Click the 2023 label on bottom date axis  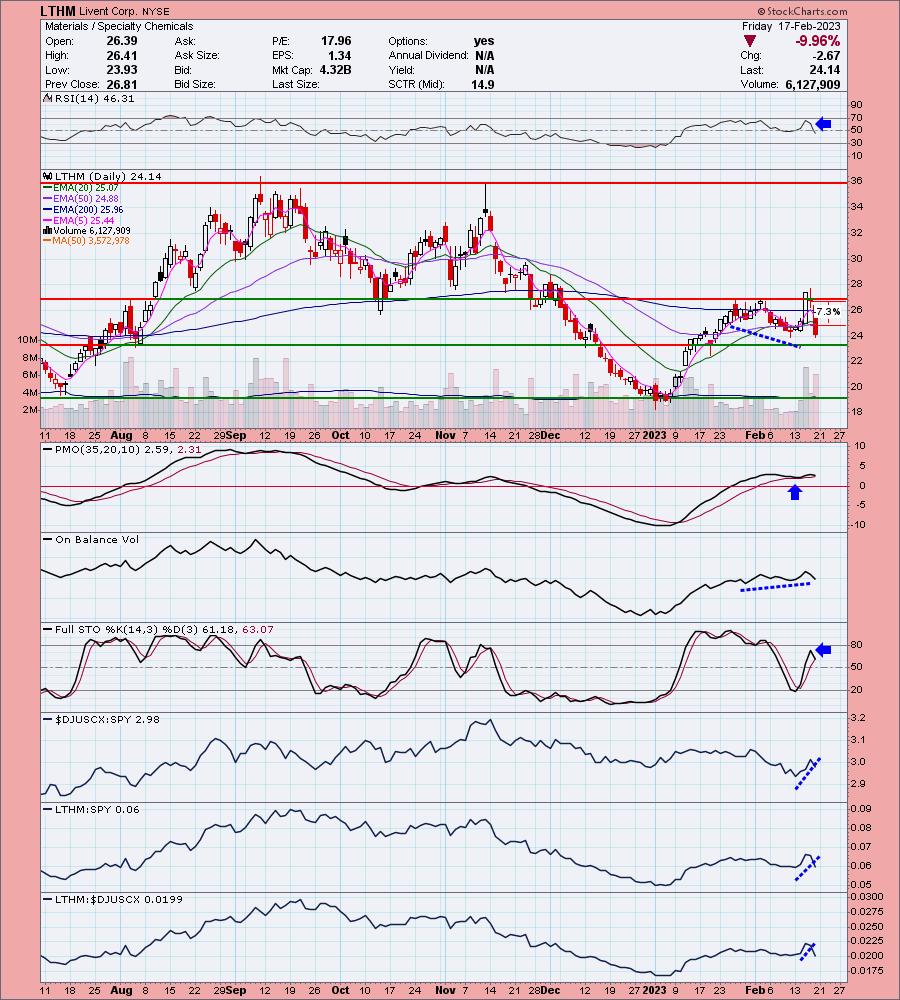click(x=654, y=990)
